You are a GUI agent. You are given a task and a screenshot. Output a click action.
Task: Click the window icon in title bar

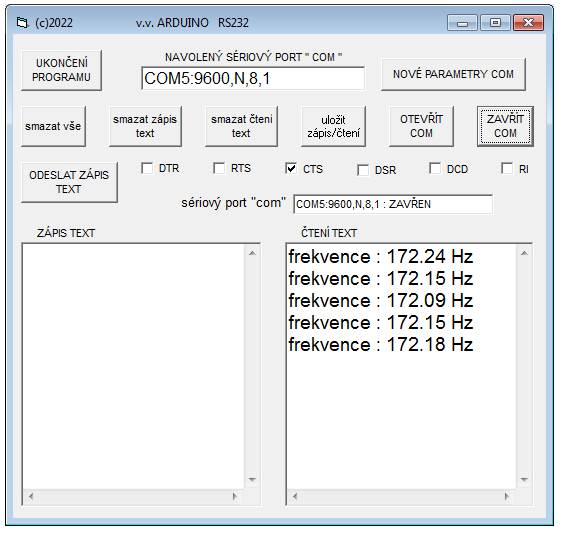[22, 23]
